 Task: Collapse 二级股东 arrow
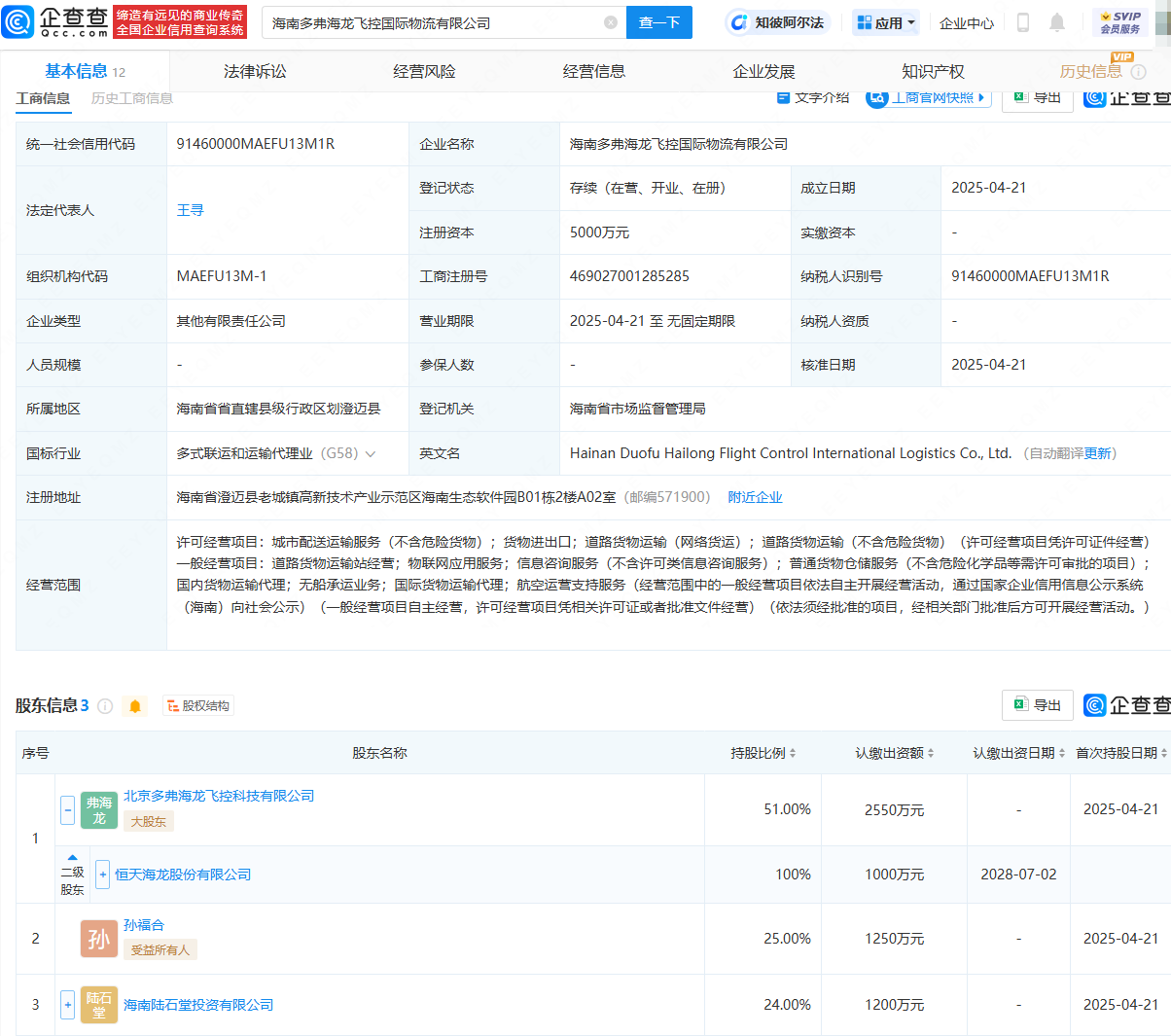[72, 858]
